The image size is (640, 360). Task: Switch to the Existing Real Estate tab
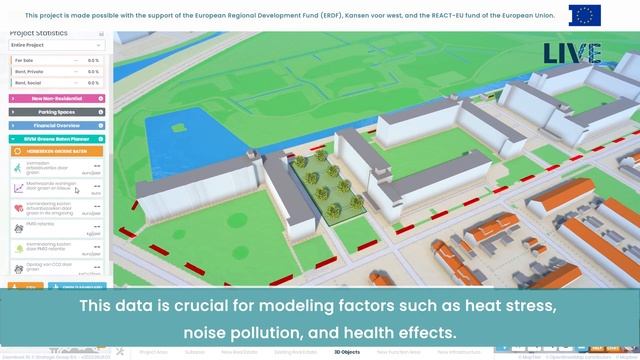295,352
